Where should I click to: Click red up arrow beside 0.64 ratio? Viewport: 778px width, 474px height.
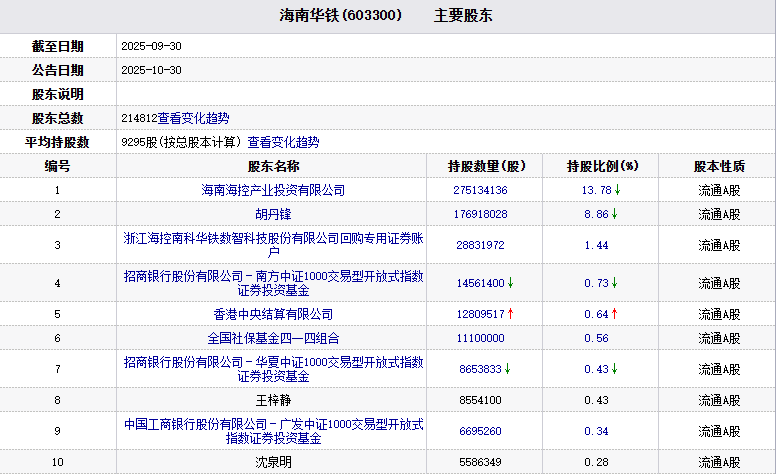(615, 314)
